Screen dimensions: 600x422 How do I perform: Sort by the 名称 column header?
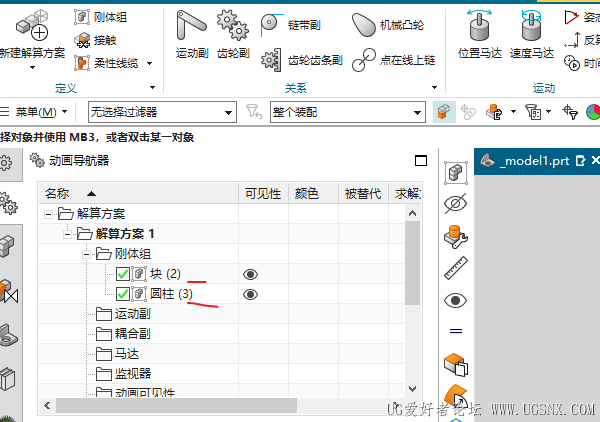click(x=139, y=194)
